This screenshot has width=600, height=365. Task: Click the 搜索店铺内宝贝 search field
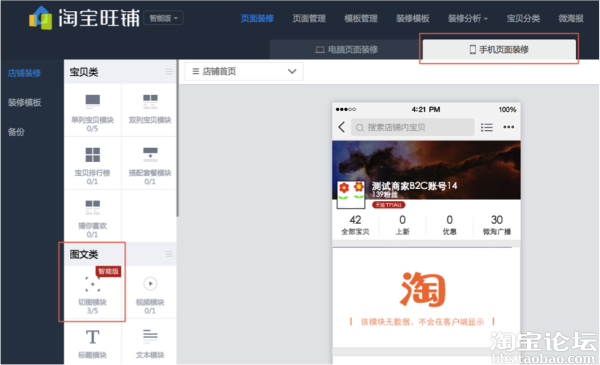click(412, 127)
